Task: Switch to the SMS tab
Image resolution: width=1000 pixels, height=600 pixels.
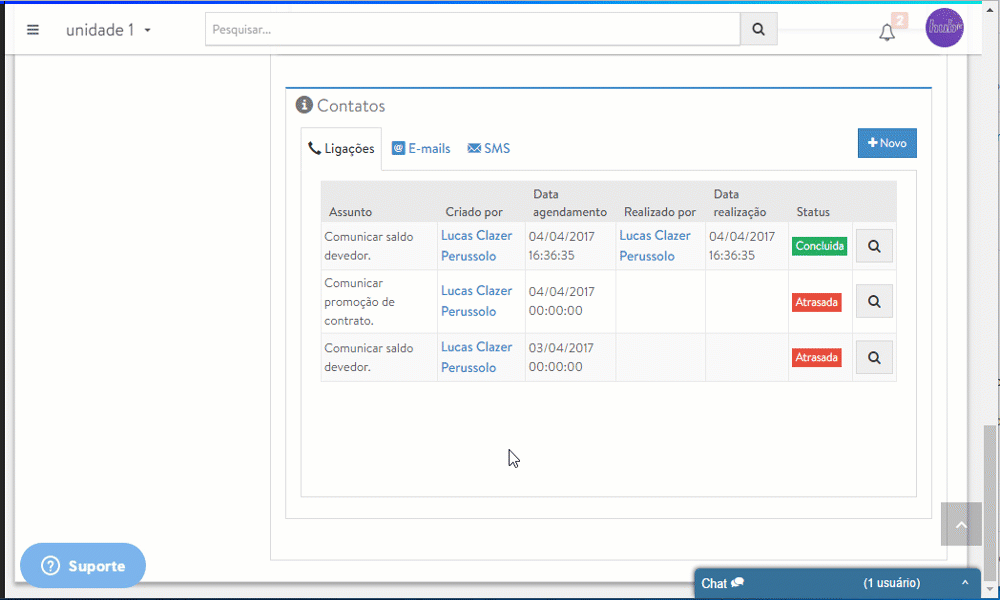Action: [489, 149]
